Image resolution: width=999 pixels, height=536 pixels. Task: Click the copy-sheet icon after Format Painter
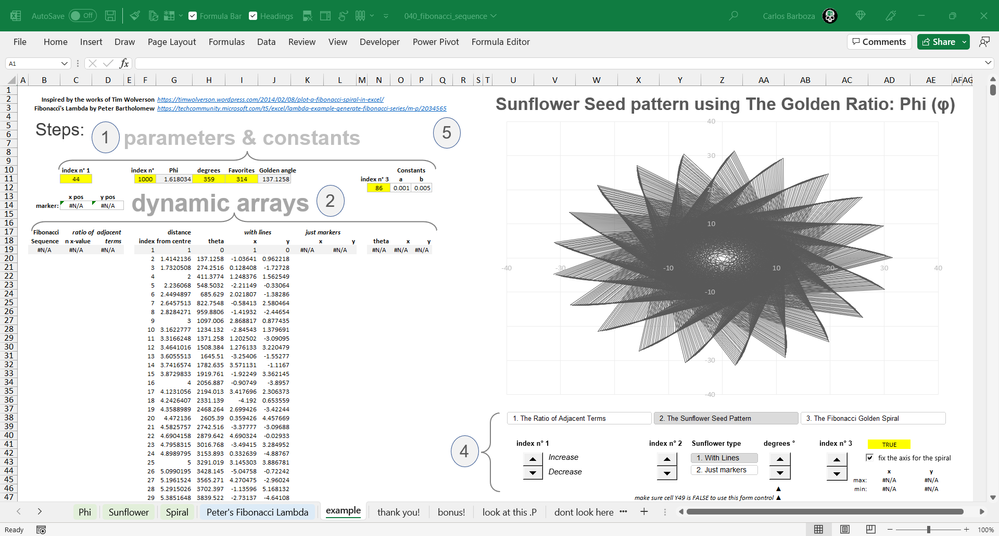pyautogui.click(x=153, y=16)
